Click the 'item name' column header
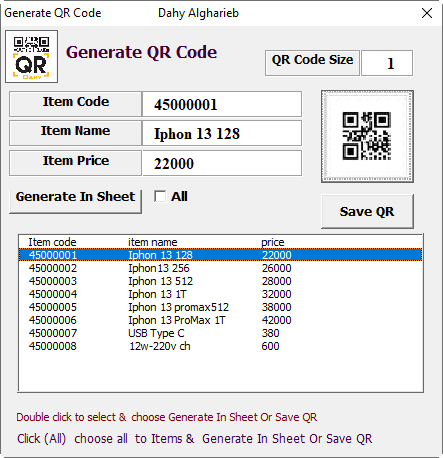Image resolution: width=443 pixels, height=458 pixels. 153,242
